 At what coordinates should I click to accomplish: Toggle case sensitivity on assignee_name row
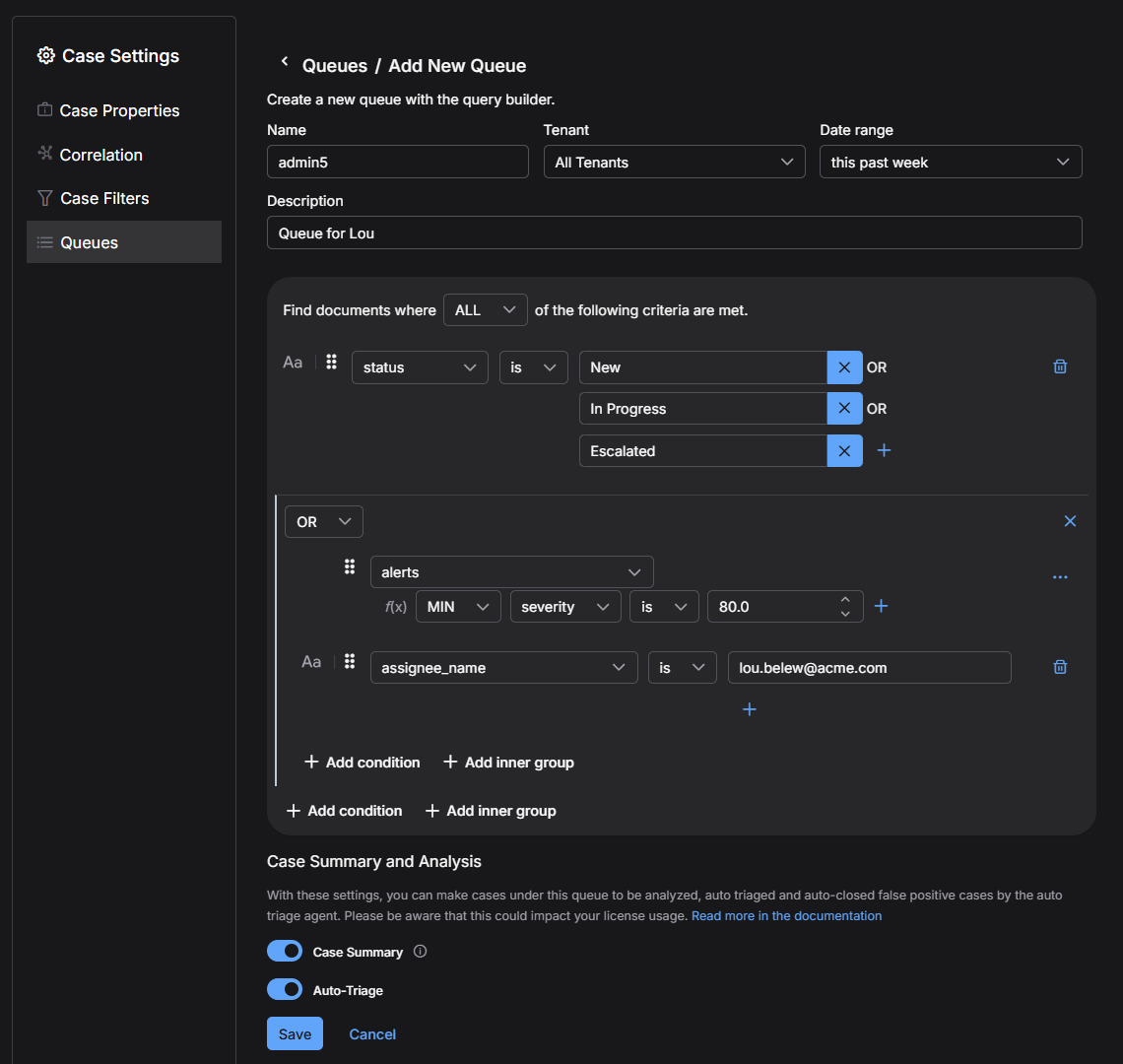coord(311,662)
